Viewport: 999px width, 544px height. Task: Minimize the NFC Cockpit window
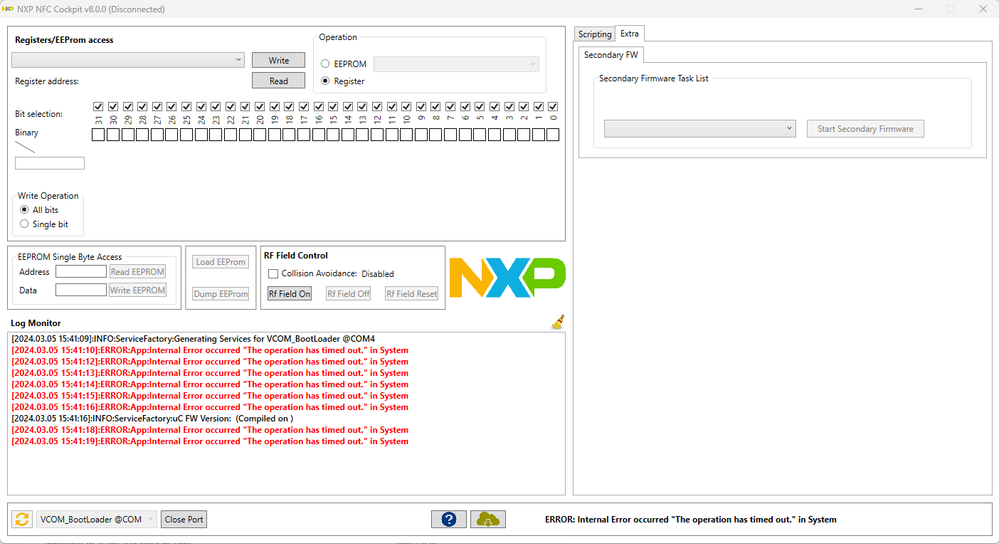point(918,9)
